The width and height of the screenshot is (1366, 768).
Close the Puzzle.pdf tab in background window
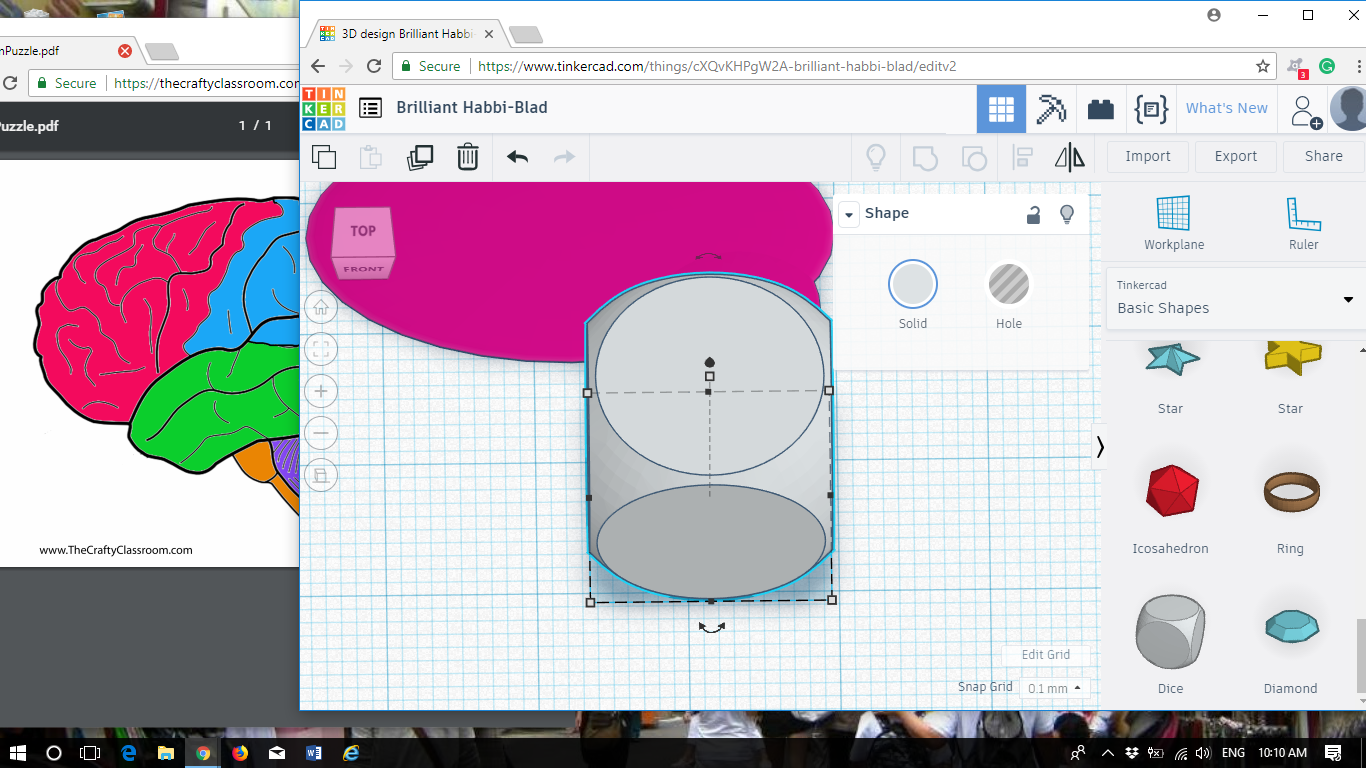pyautogui.click(x=125, y=50)
